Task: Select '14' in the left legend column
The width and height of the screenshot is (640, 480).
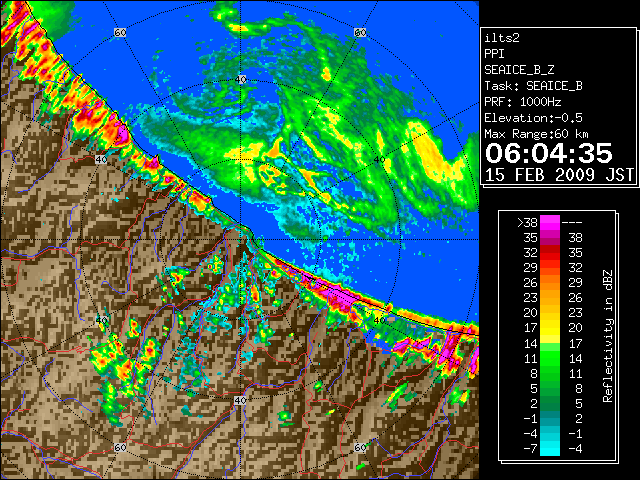Action: [531, 344]
